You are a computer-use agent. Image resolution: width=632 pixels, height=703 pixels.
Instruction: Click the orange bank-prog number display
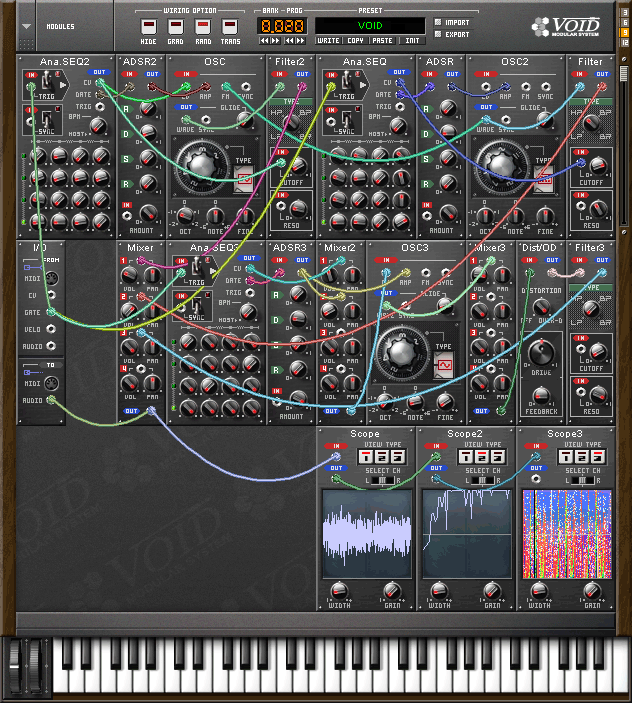pos(282,26)
